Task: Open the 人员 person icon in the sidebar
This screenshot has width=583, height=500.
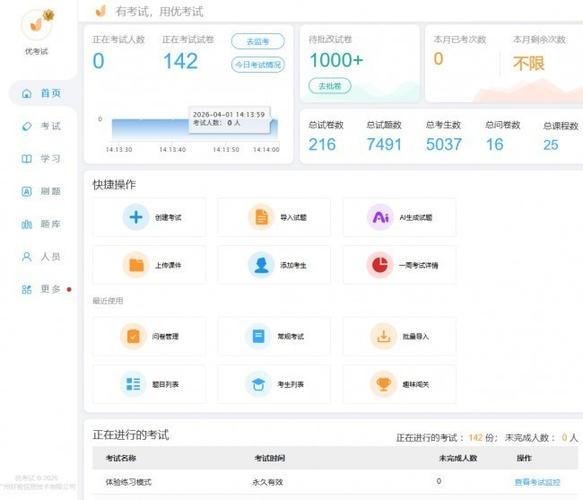Action: (26, 257)
